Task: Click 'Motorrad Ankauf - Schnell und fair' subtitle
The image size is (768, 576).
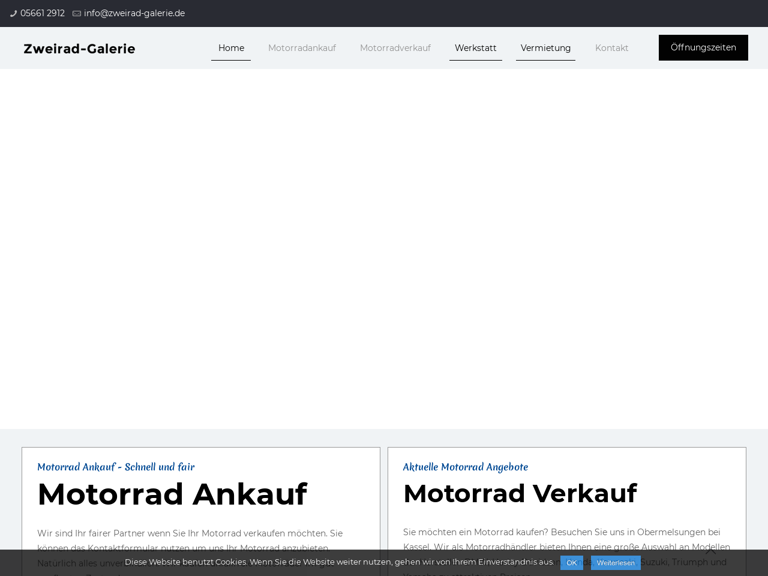Action: (x=116, y=467)
